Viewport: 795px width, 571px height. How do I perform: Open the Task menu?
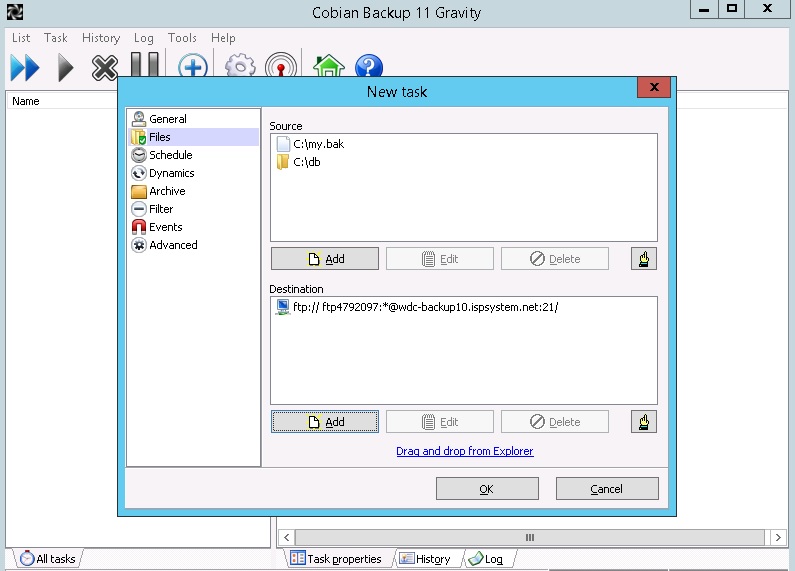coord(56,38)
